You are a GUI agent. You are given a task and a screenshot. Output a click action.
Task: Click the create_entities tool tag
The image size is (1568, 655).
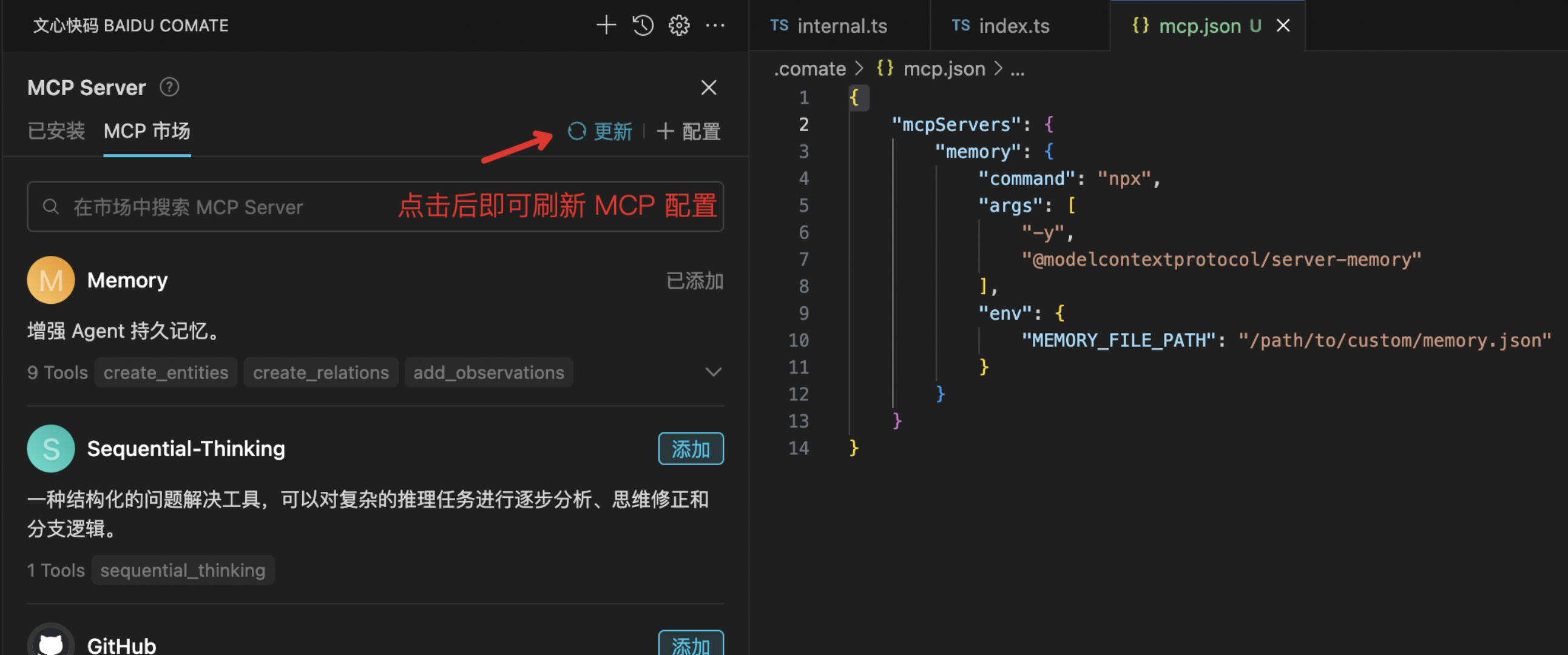tap(166, 372)
